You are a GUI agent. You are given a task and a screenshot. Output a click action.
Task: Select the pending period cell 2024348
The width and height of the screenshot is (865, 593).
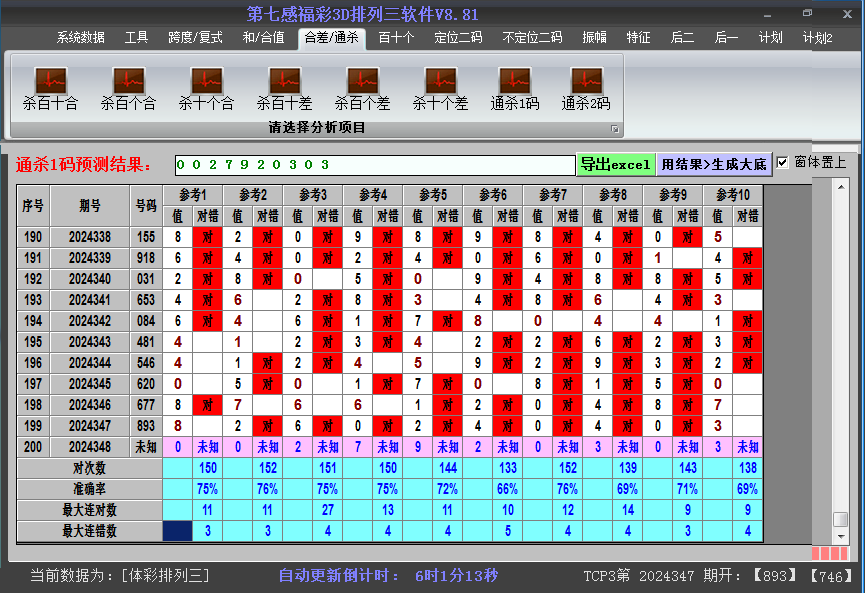pos(90,447)
